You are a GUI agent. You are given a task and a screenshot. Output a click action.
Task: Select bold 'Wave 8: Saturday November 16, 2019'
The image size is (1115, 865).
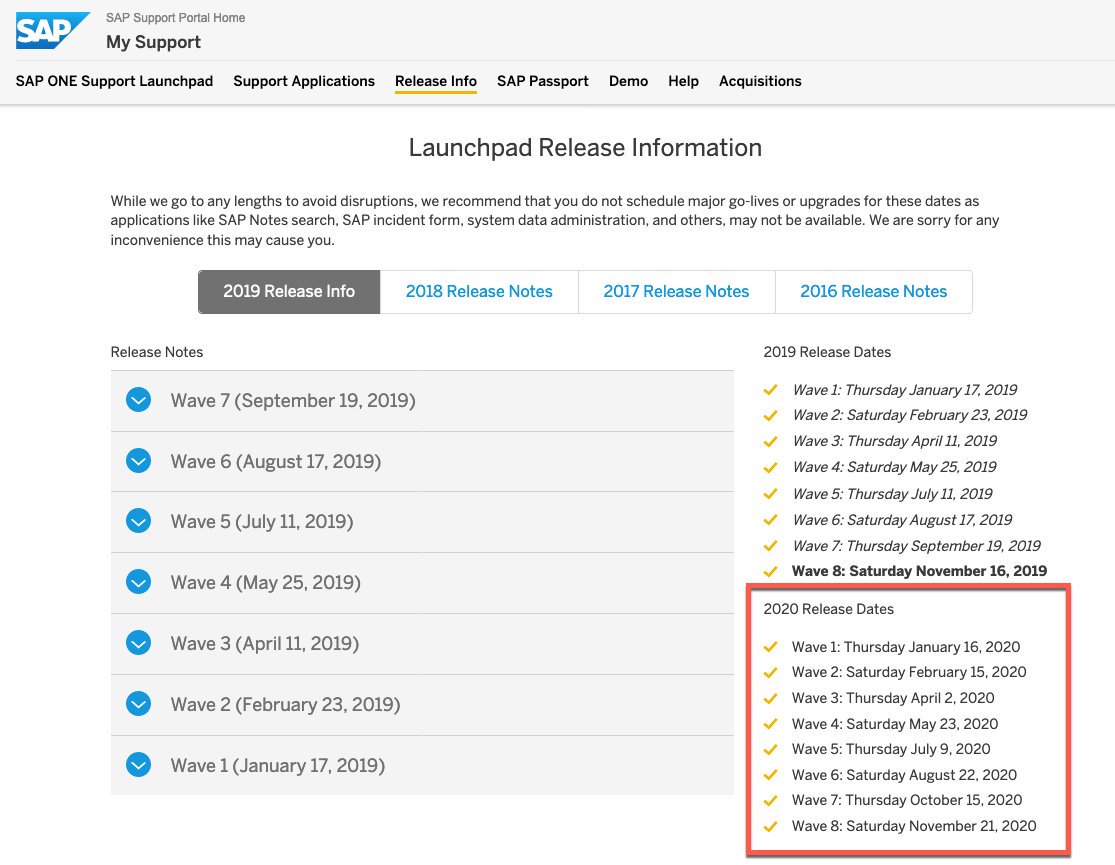point(919,571)
